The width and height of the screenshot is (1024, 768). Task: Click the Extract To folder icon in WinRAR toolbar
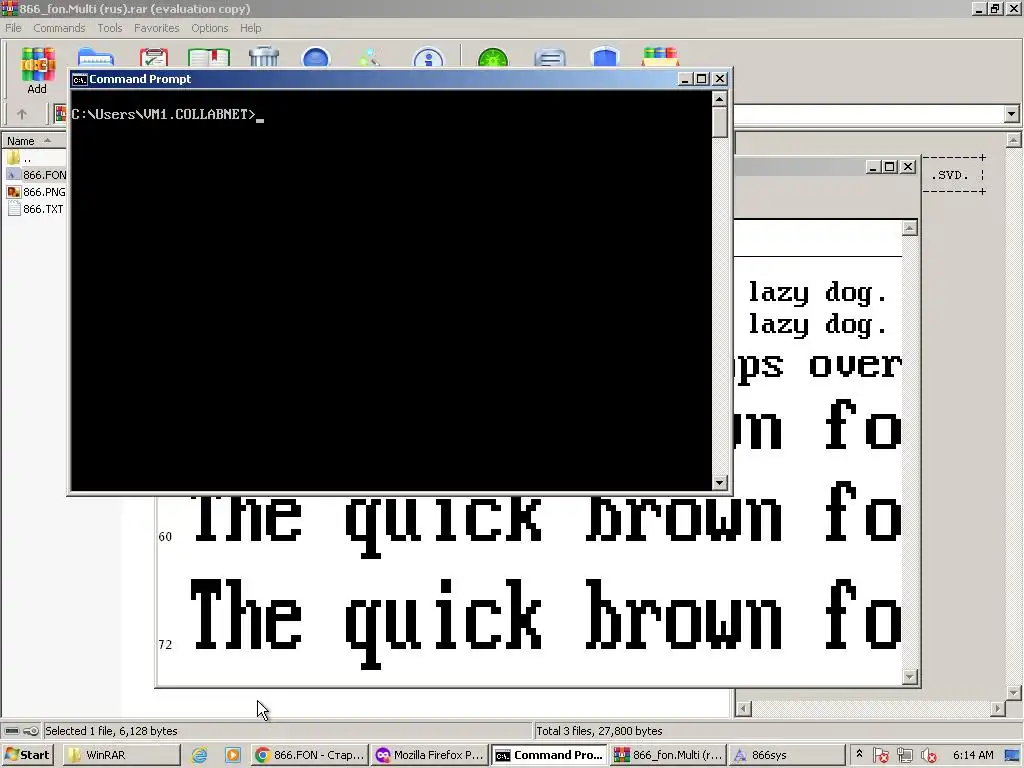96,57
